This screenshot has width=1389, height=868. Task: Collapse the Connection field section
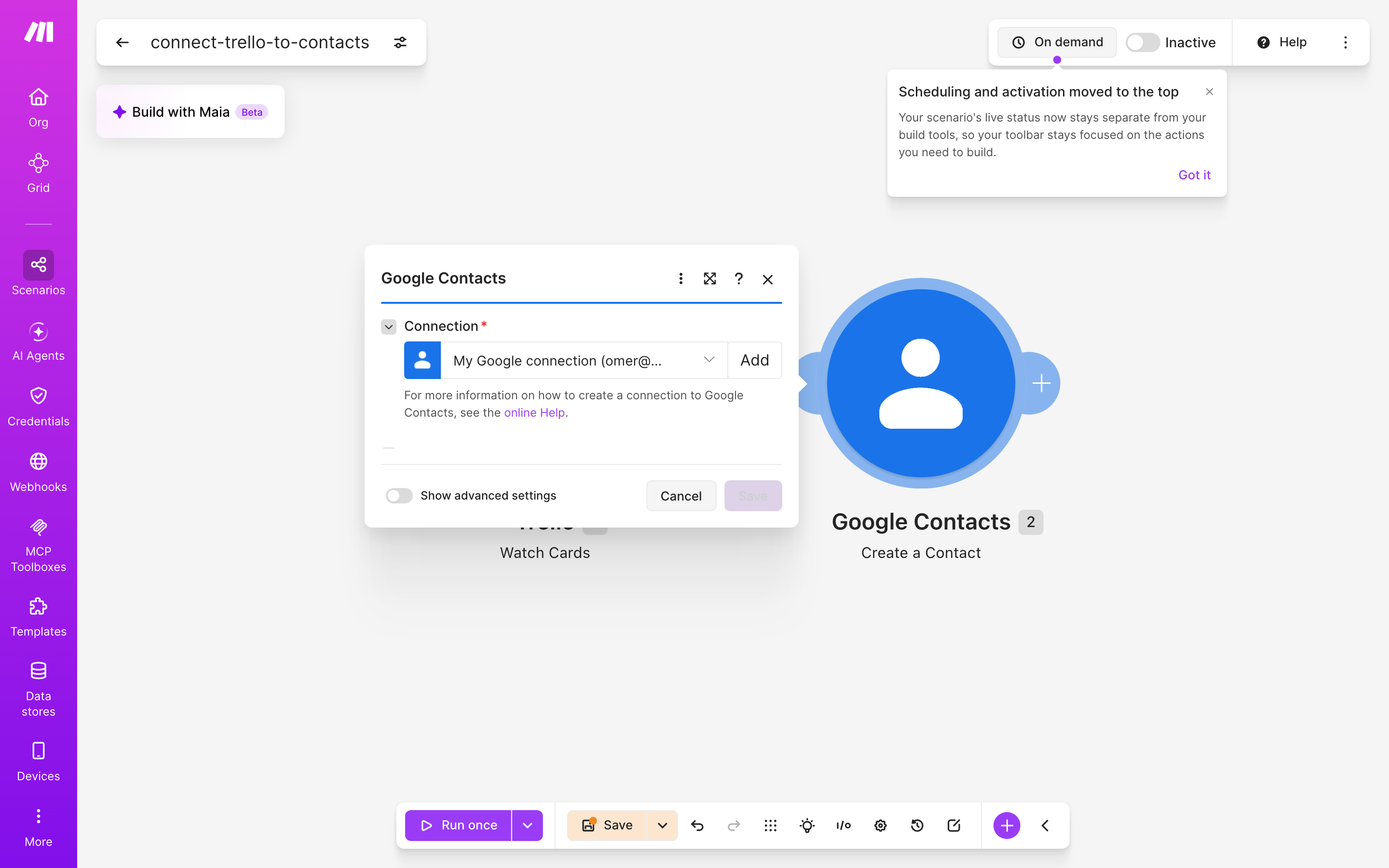(x=389, y=326)
